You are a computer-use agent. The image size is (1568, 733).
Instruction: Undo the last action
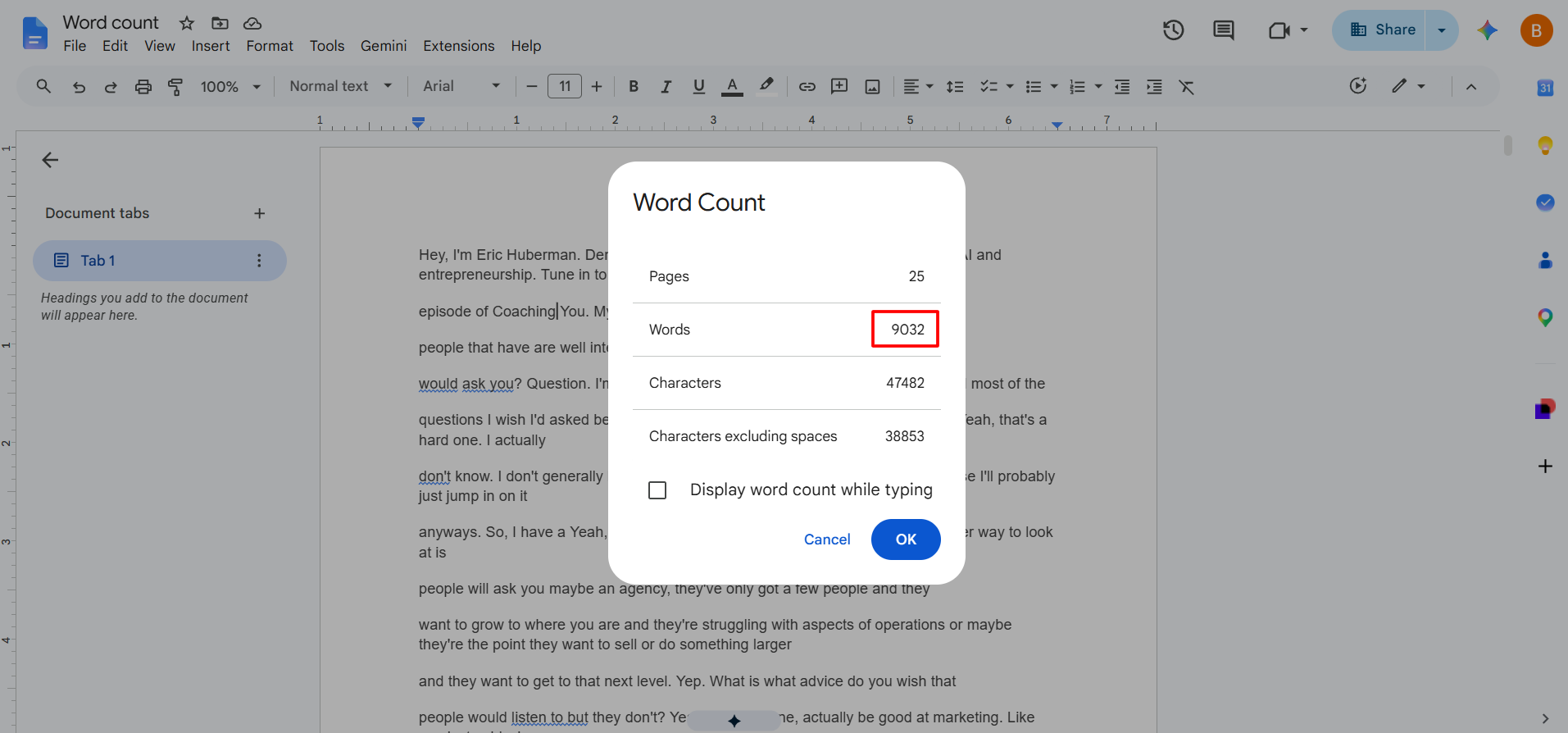(79, 86)
